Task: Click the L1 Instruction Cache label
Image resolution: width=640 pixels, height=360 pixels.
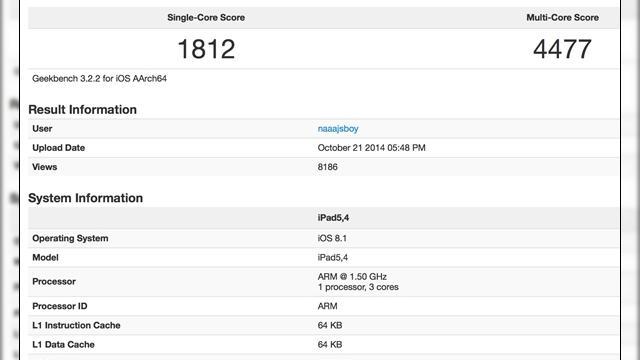Action: pos(76,325)
